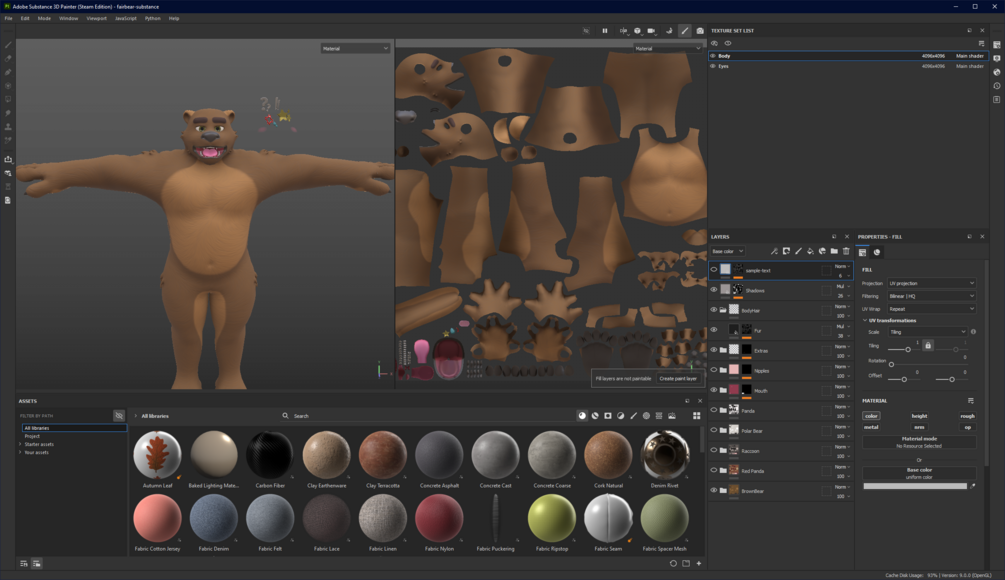Toggle the rough material channel button
The image size is (1005, 580).
[967, 416]
